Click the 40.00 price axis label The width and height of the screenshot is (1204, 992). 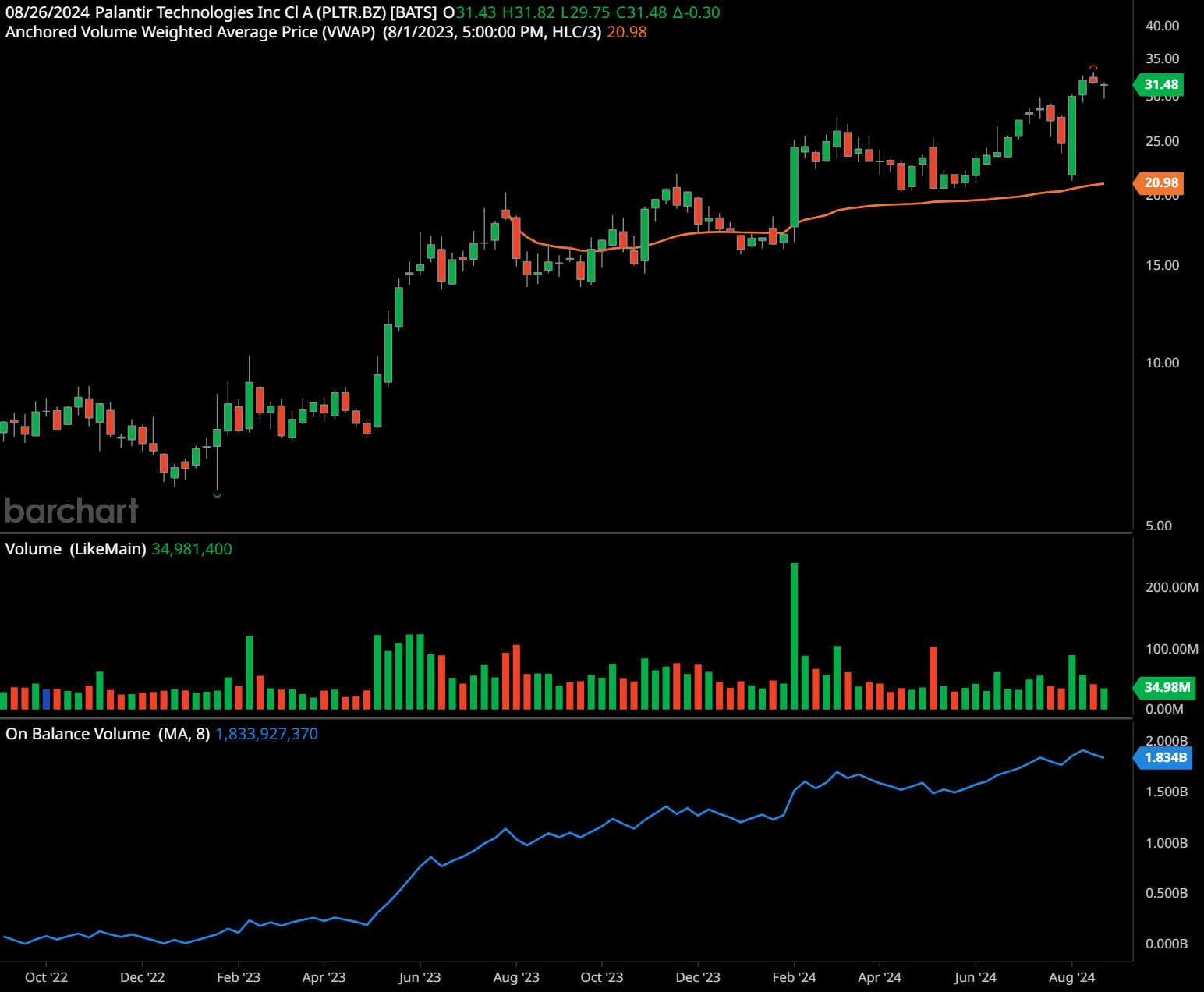coord(1162,26)
